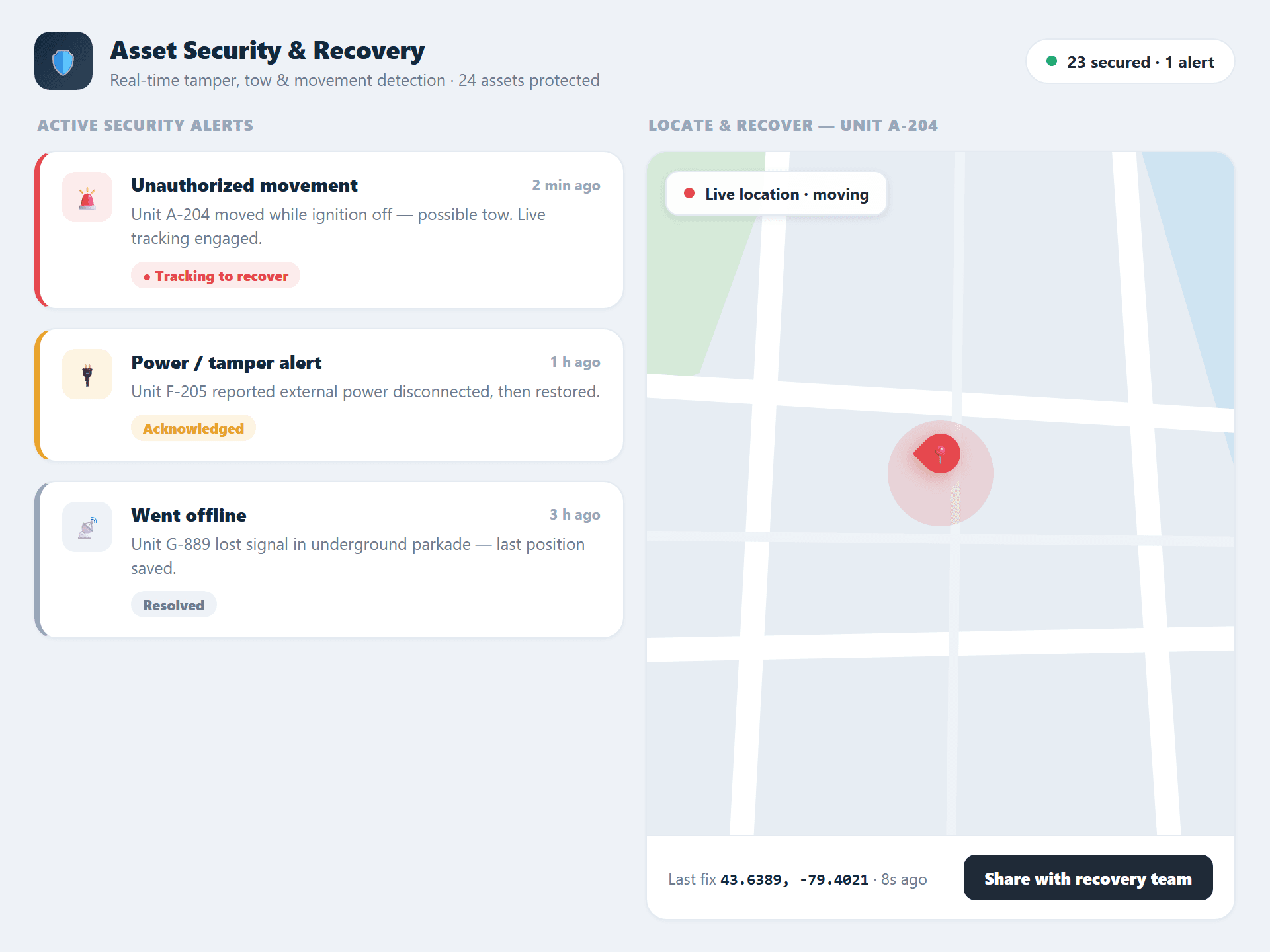Click the green status dot in header pill
1270x952 pixels.
coord(1052,61)
